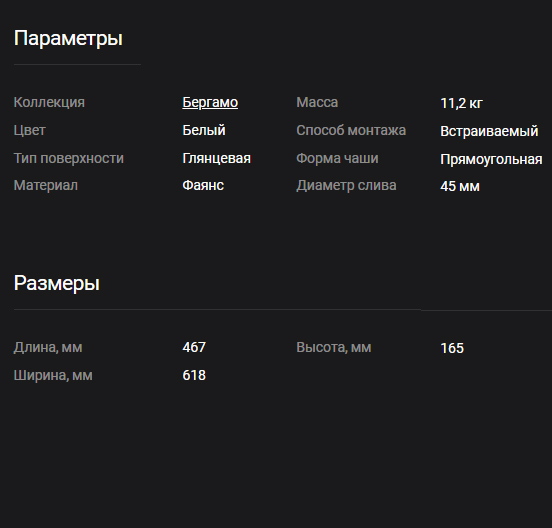This screenshot has width=552, height=528.
Task: Select the Тип поверхности label
Action: point(69,158)
